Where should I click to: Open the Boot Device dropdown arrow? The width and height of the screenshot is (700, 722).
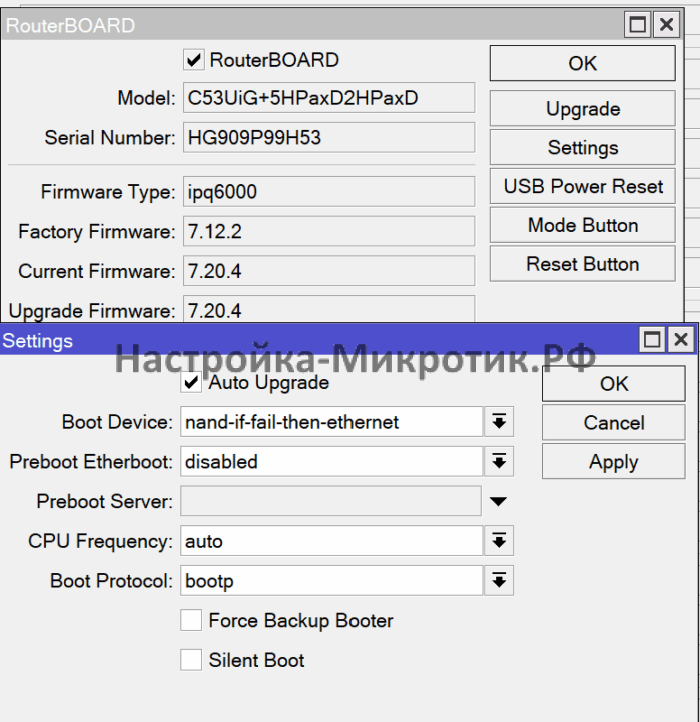click(498, 422)
